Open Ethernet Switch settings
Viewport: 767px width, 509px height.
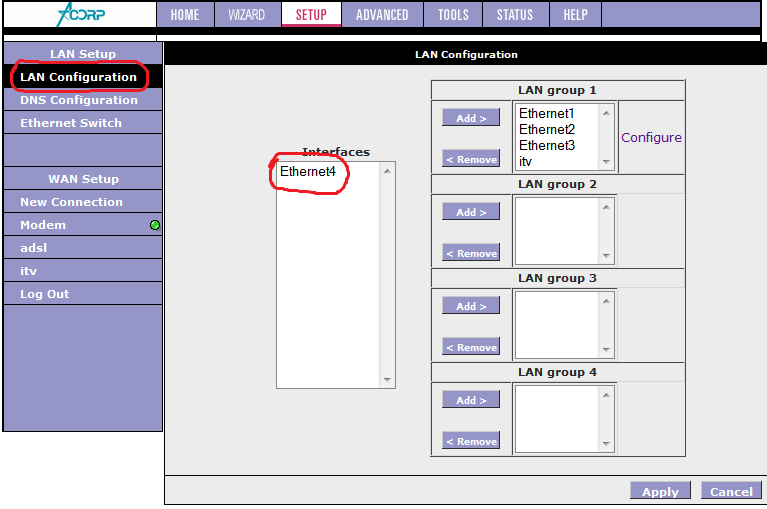[83, 123]
